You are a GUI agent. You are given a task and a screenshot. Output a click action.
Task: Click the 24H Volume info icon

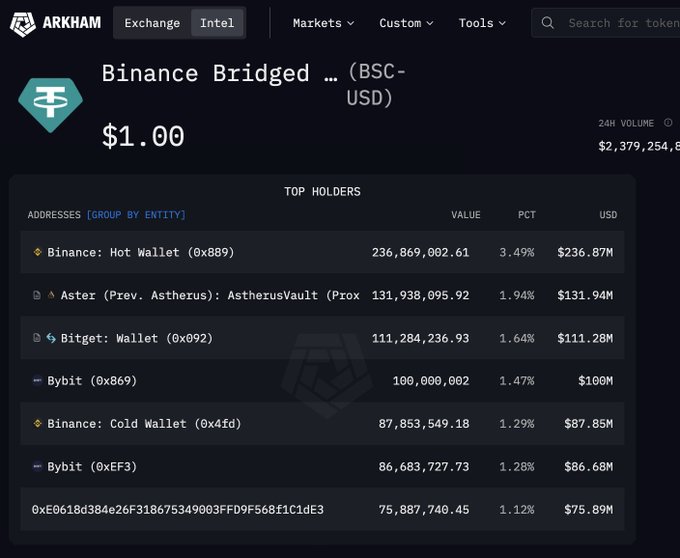tap(668, 123)
